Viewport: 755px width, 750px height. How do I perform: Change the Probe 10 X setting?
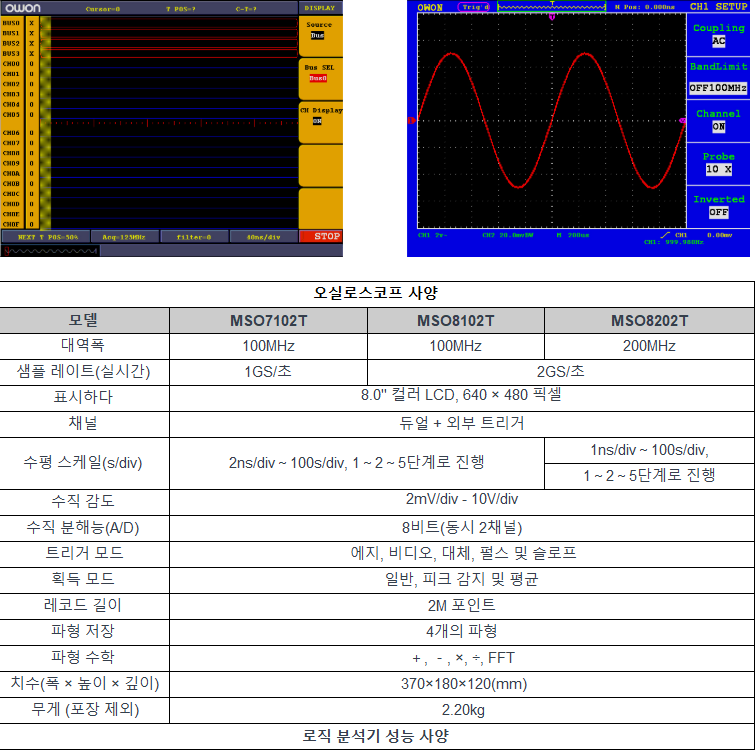point(718,163)
